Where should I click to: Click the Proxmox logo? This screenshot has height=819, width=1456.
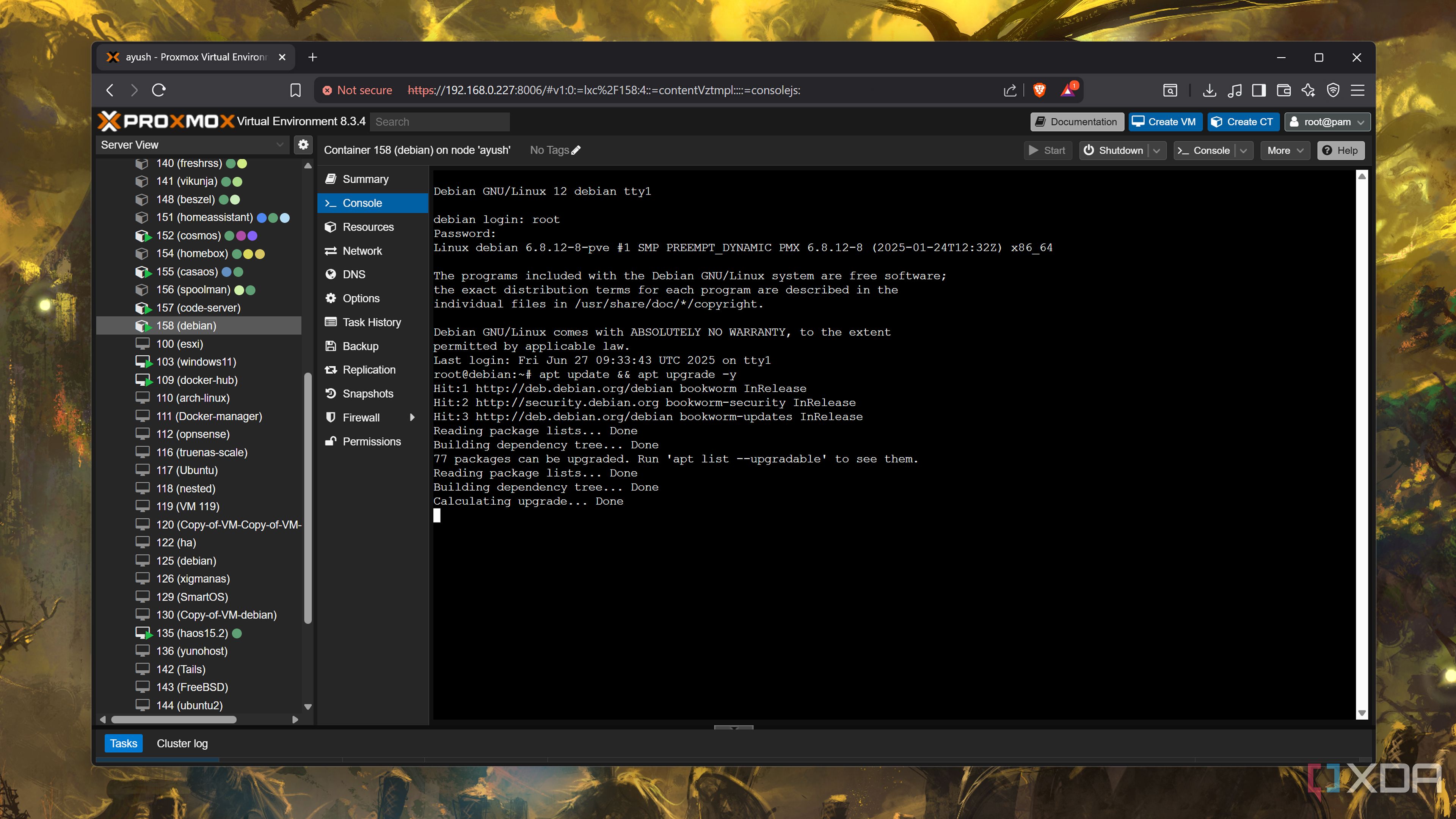pyautogui.click(x=166, y=121)
